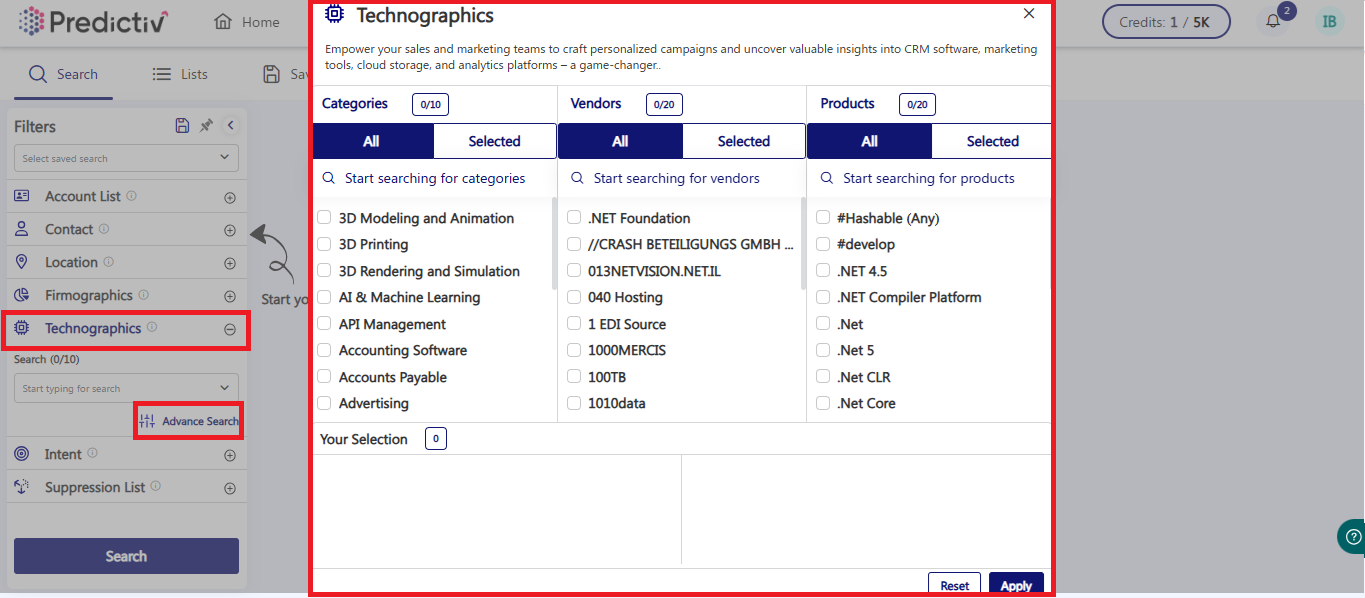Screen dimensions: 1365x598
Task: Check the .NET Compiler Platform product
Action: (x=823, y=297)
